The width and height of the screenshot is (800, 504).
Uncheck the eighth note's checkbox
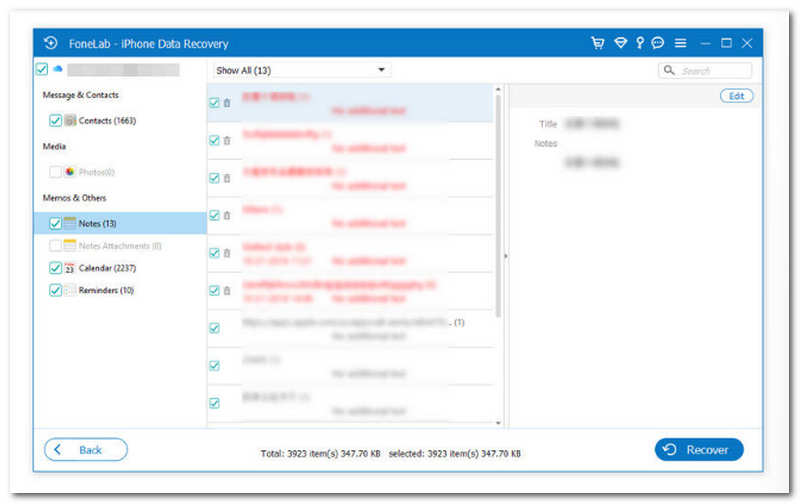pyautogui.click(x=214, y=366)
